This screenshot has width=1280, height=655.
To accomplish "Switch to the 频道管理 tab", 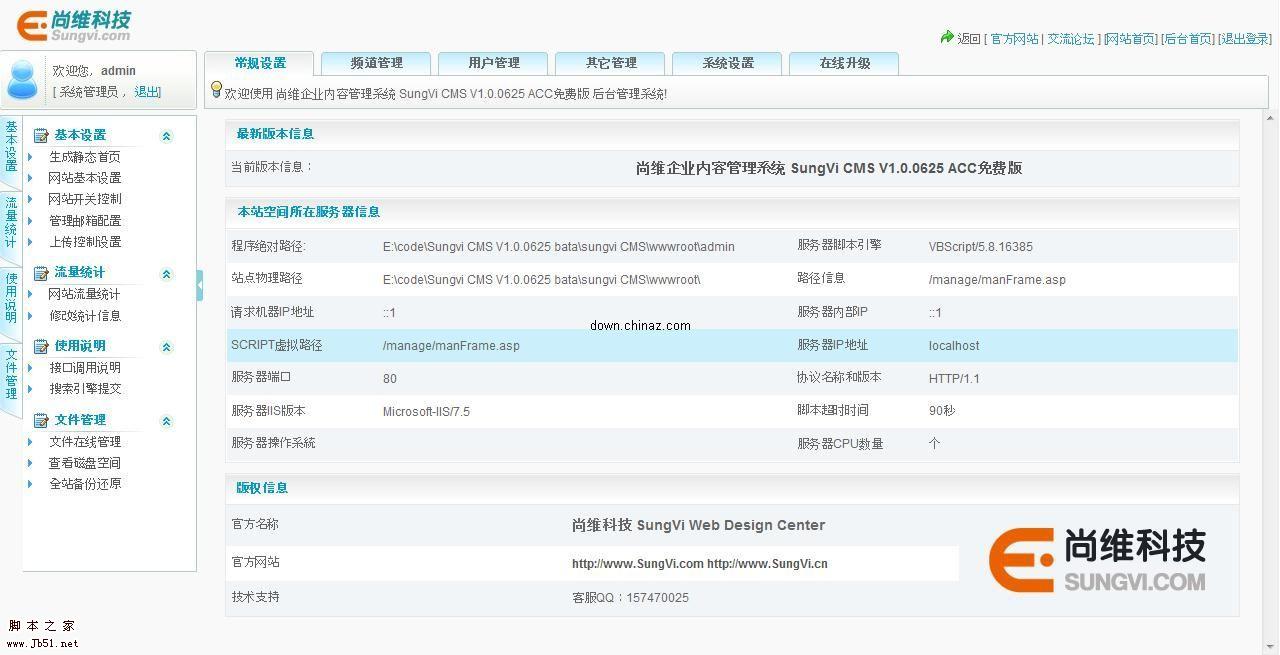I will (x=375, y=62).
